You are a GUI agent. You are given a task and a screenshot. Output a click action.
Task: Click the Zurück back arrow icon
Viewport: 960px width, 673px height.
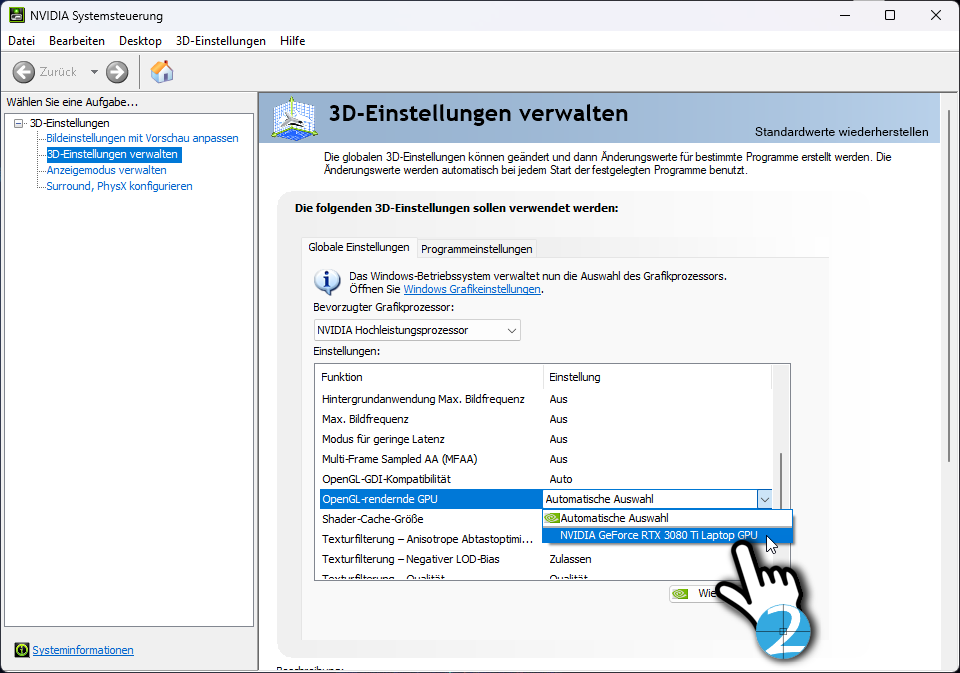(x=23, y=72)
